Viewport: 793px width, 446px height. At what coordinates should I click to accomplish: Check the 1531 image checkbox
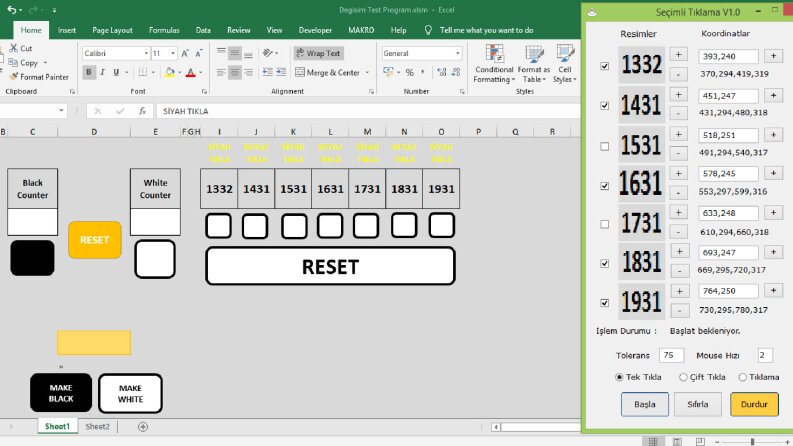click(604, 146)
